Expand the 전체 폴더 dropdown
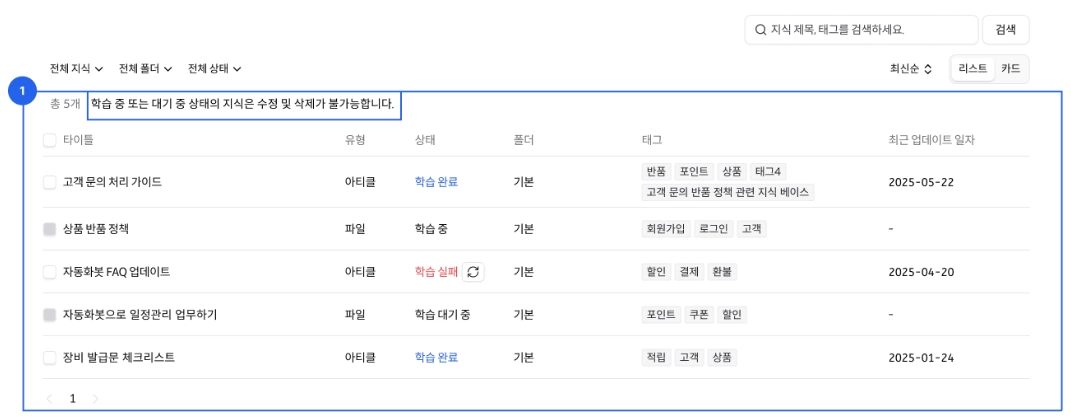 (145, 68)
